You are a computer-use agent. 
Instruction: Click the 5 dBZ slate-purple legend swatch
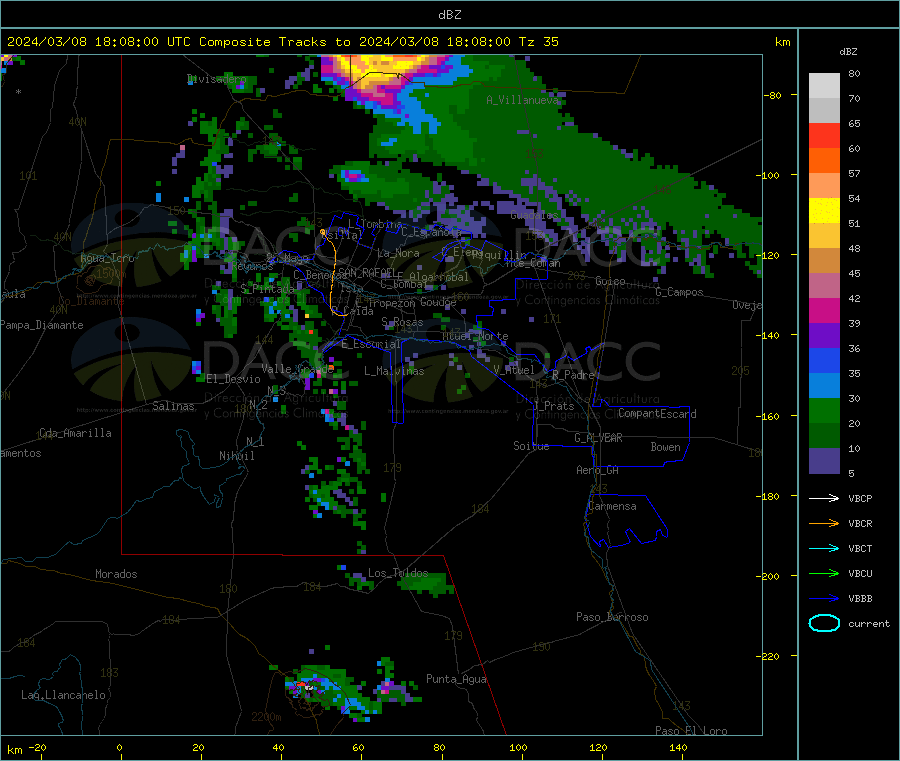[x=824, y=461]
